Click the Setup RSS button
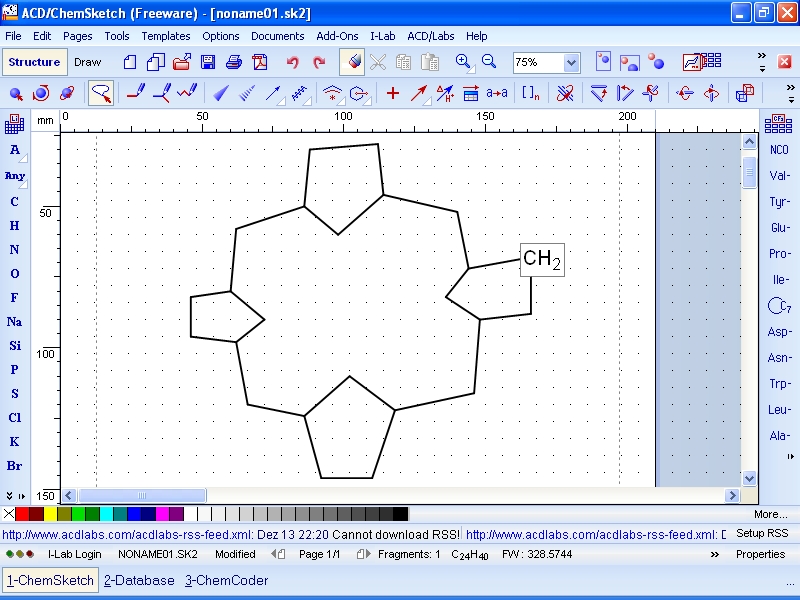The image size is (800, 600). [x=762, y=534]
